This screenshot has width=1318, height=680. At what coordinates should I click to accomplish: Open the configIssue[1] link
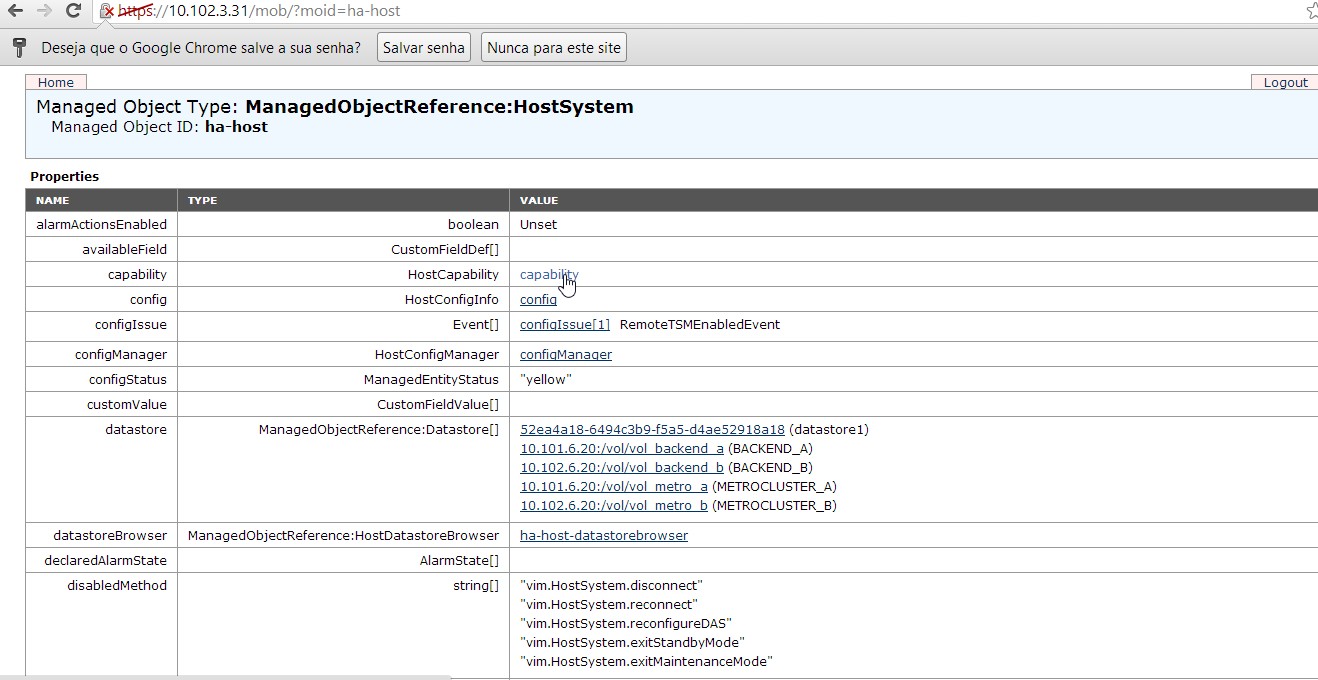pos(564,324)
